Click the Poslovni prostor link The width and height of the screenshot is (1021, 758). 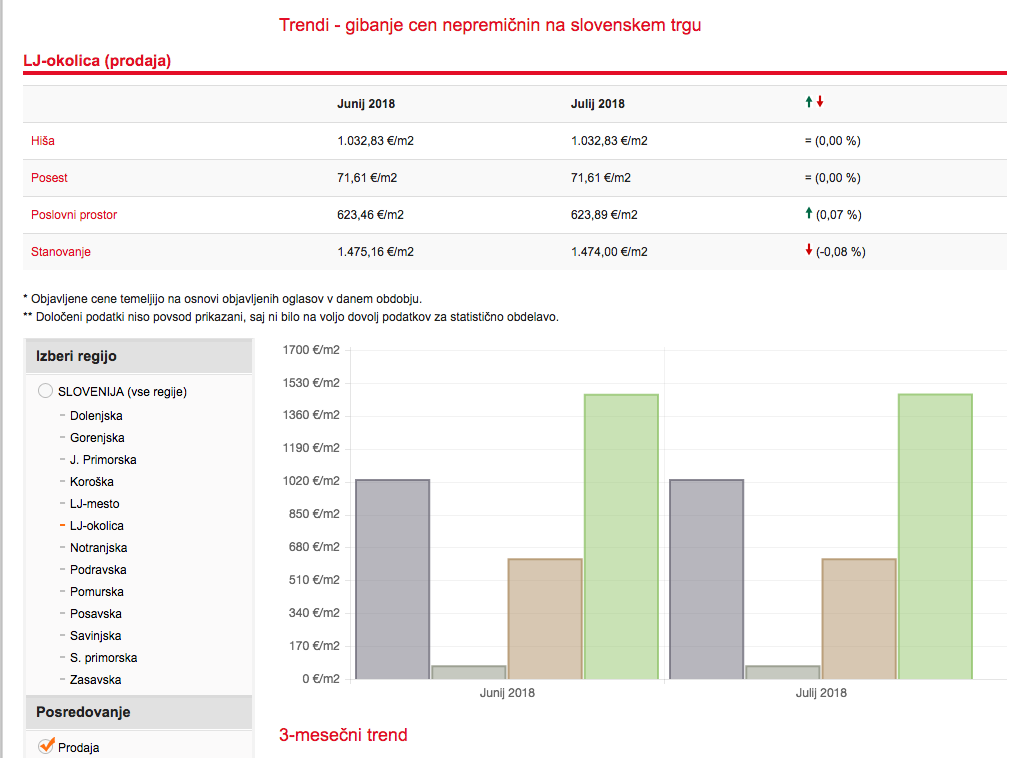pos(74,215)
